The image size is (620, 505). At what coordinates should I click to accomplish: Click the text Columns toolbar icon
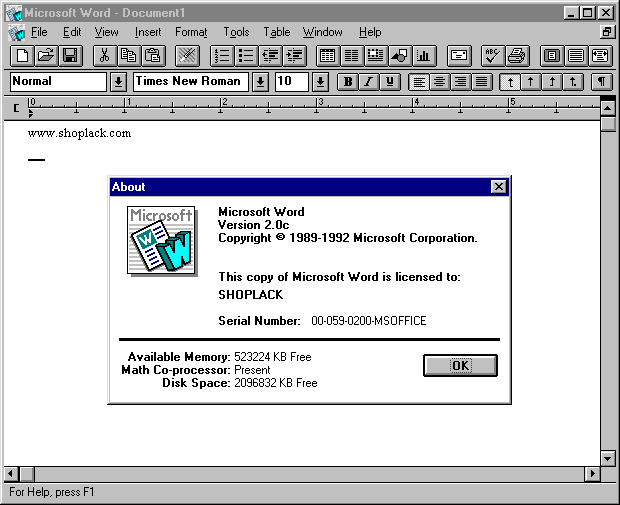tap(352, 56)
